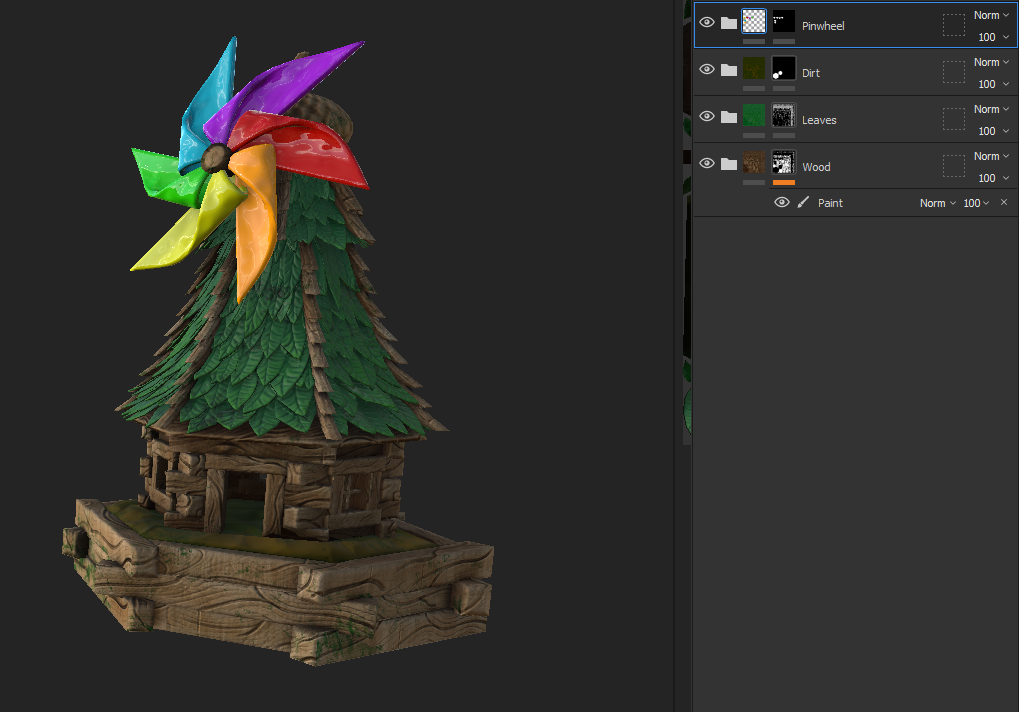Click the Paint effect name label

pyautogui.click(x=830, y=203)
